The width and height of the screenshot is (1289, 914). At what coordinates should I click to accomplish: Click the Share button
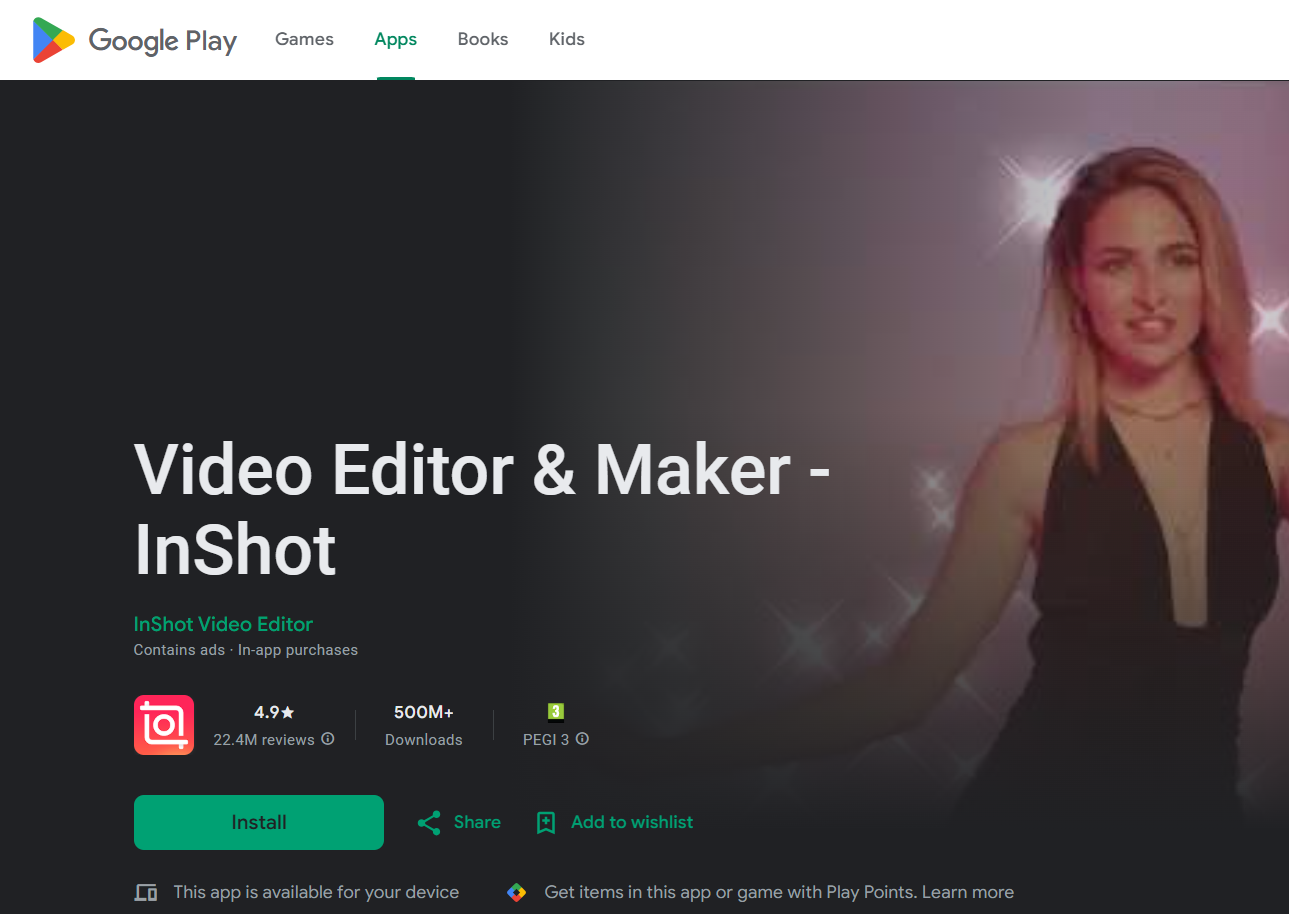coord(459,822)
